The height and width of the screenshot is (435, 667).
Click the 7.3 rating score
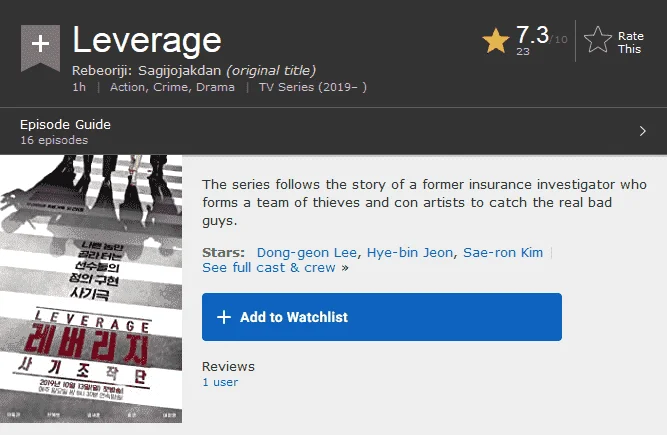(532, 35)
